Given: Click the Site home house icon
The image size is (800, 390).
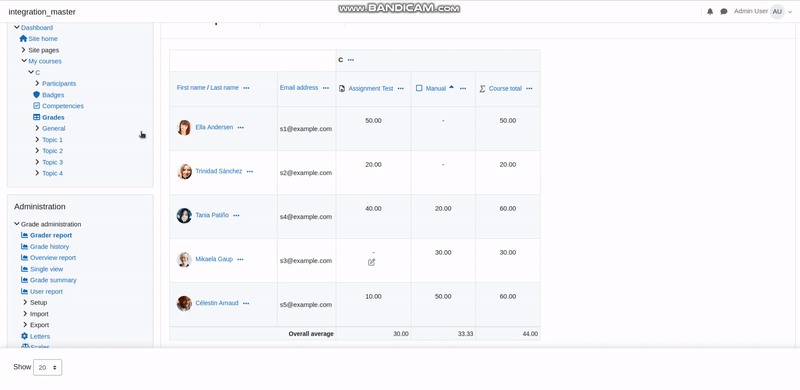Looking at the screenshot, I should pos(23,38).
